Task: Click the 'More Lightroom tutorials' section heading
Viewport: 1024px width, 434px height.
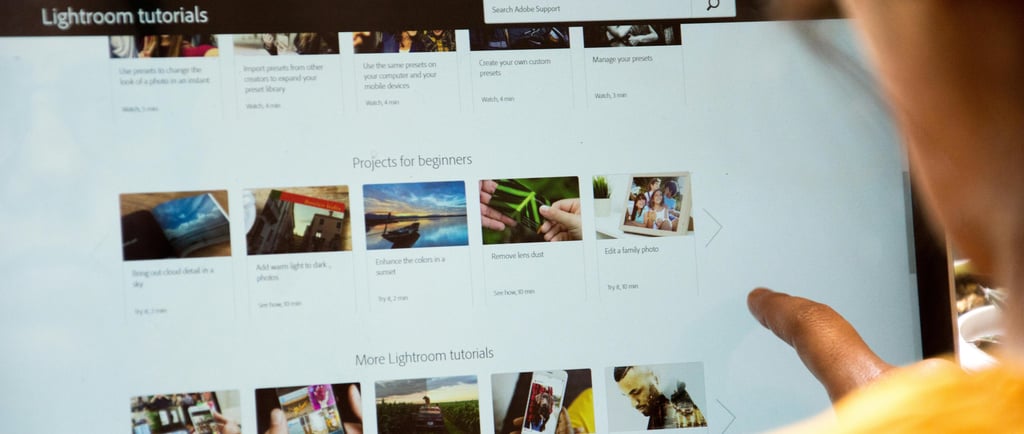Action: (424, 356)
